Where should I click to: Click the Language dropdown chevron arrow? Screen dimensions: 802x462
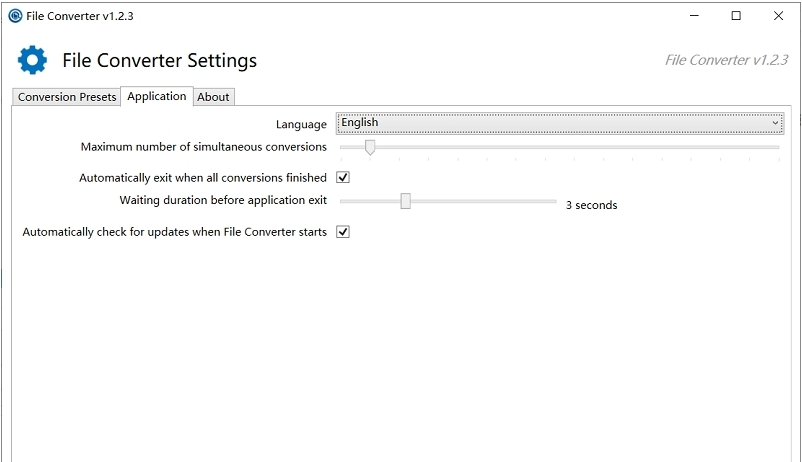click(x=775, y=123)
